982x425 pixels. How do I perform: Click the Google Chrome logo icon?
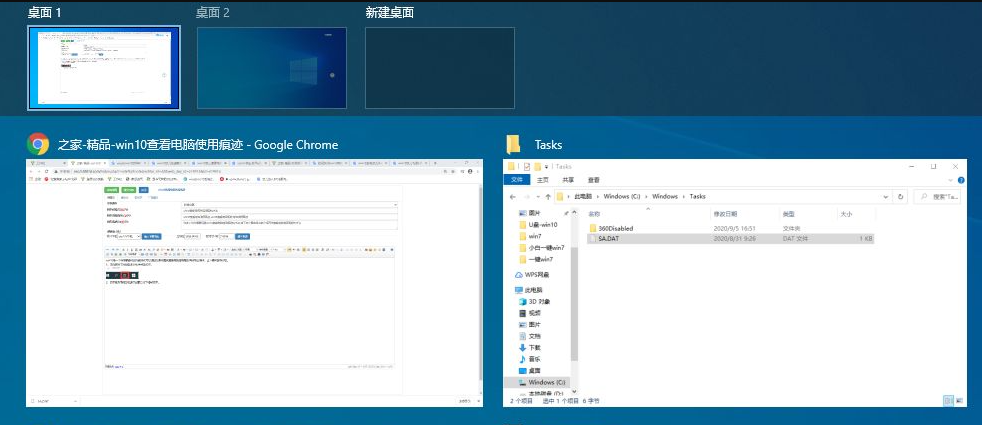(38, 144)
